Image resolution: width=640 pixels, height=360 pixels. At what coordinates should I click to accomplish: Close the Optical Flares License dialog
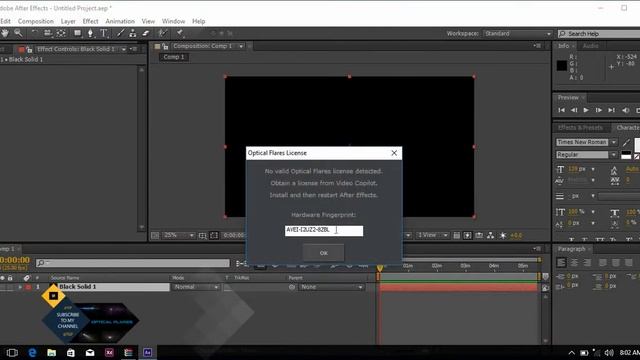(x=394, y=153)
